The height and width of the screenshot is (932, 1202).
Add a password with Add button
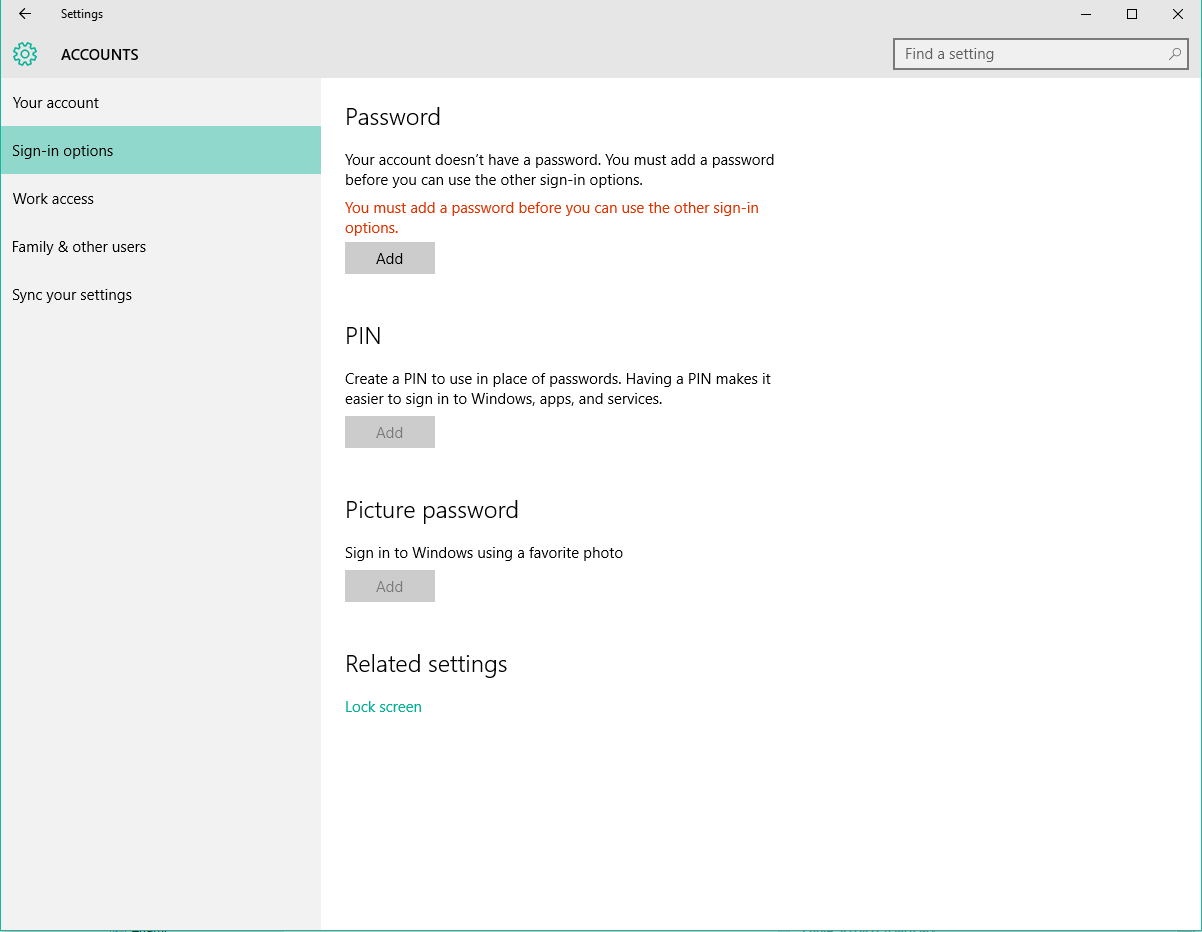click(390, 258)
